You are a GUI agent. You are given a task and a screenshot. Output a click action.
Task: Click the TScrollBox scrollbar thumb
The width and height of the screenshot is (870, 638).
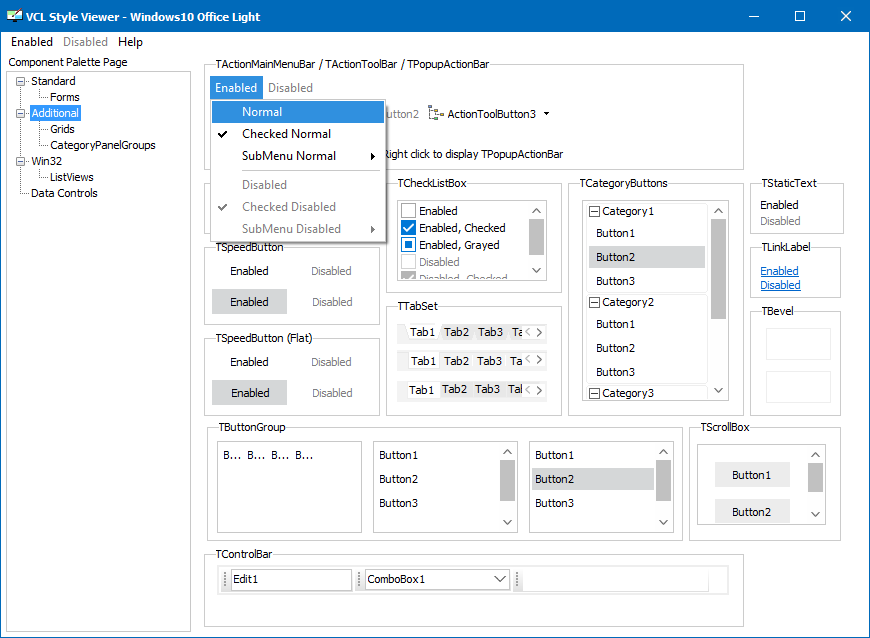815,478
